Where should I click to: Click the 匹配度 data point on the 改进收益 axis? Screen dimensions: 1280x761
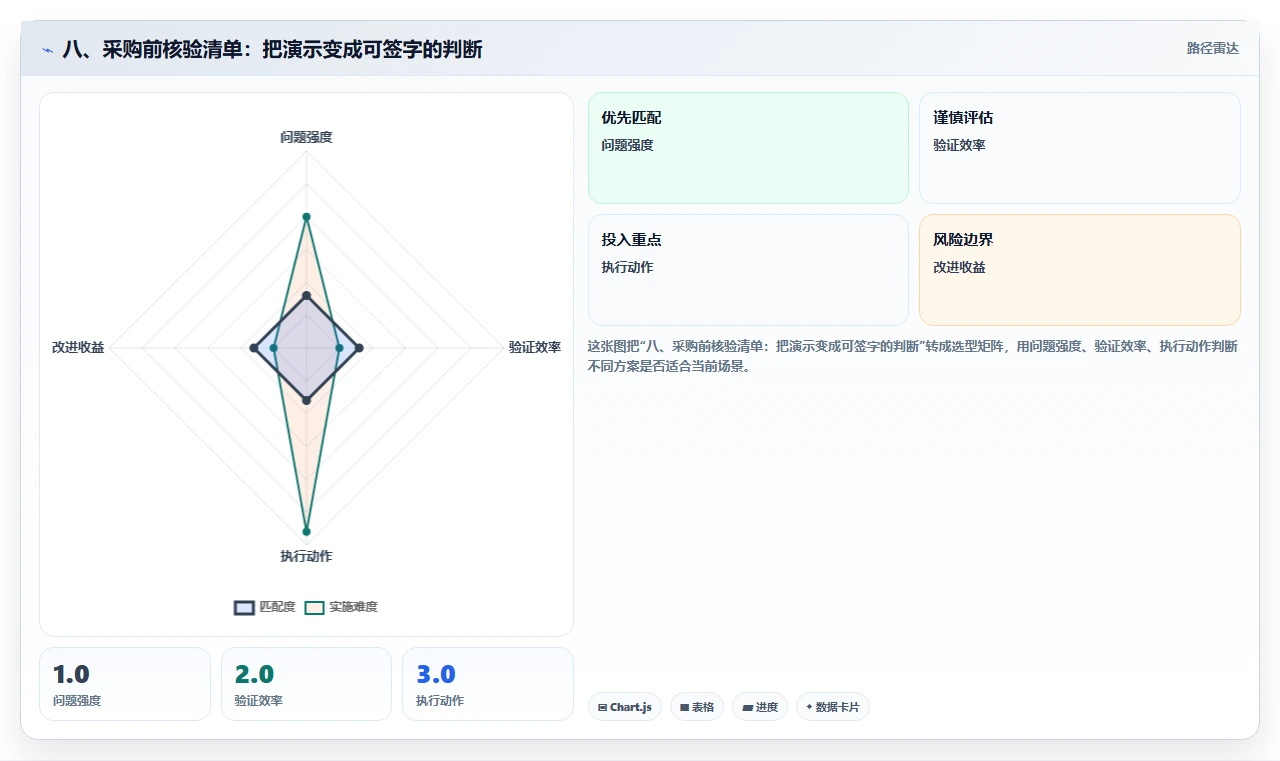(x=253, y=348)
